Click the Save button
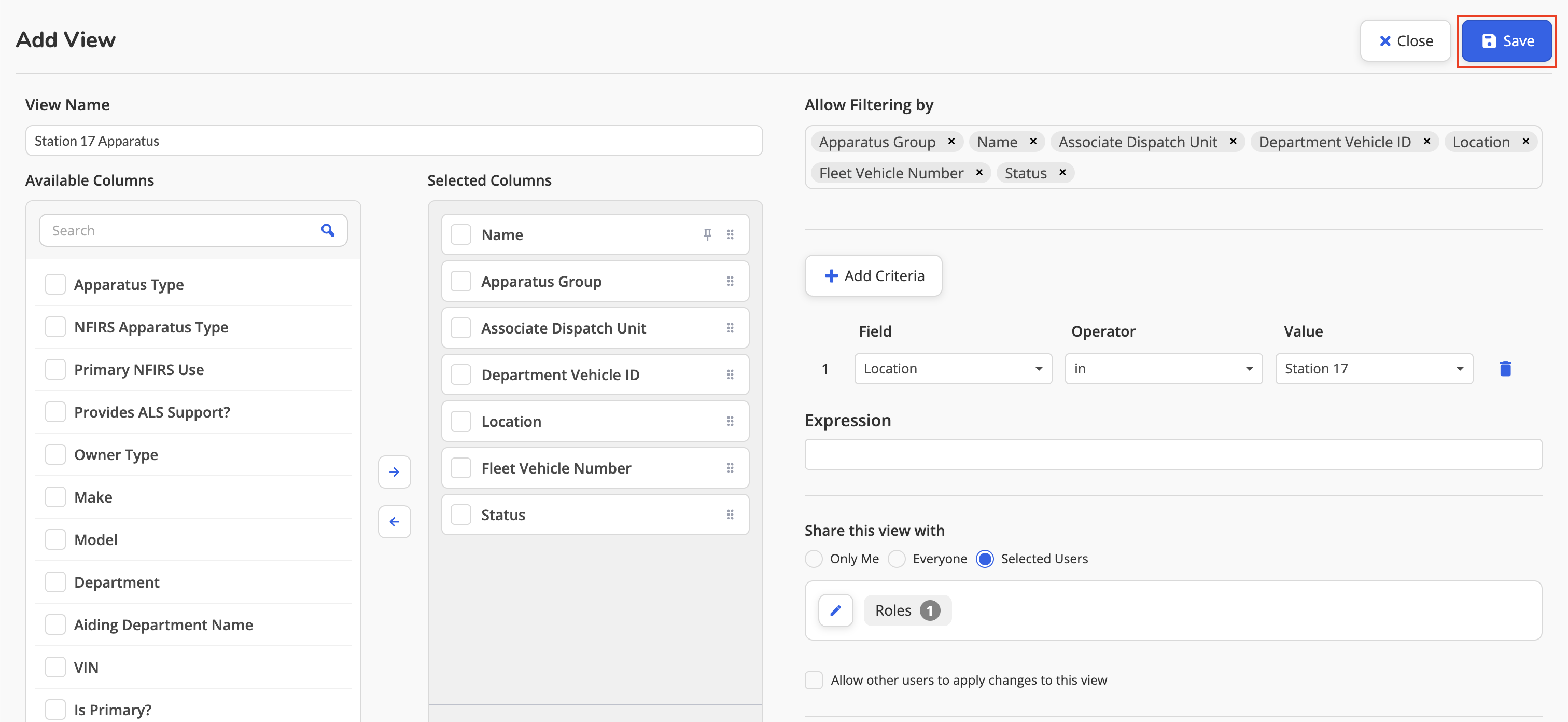 [x=1506, y=41]
